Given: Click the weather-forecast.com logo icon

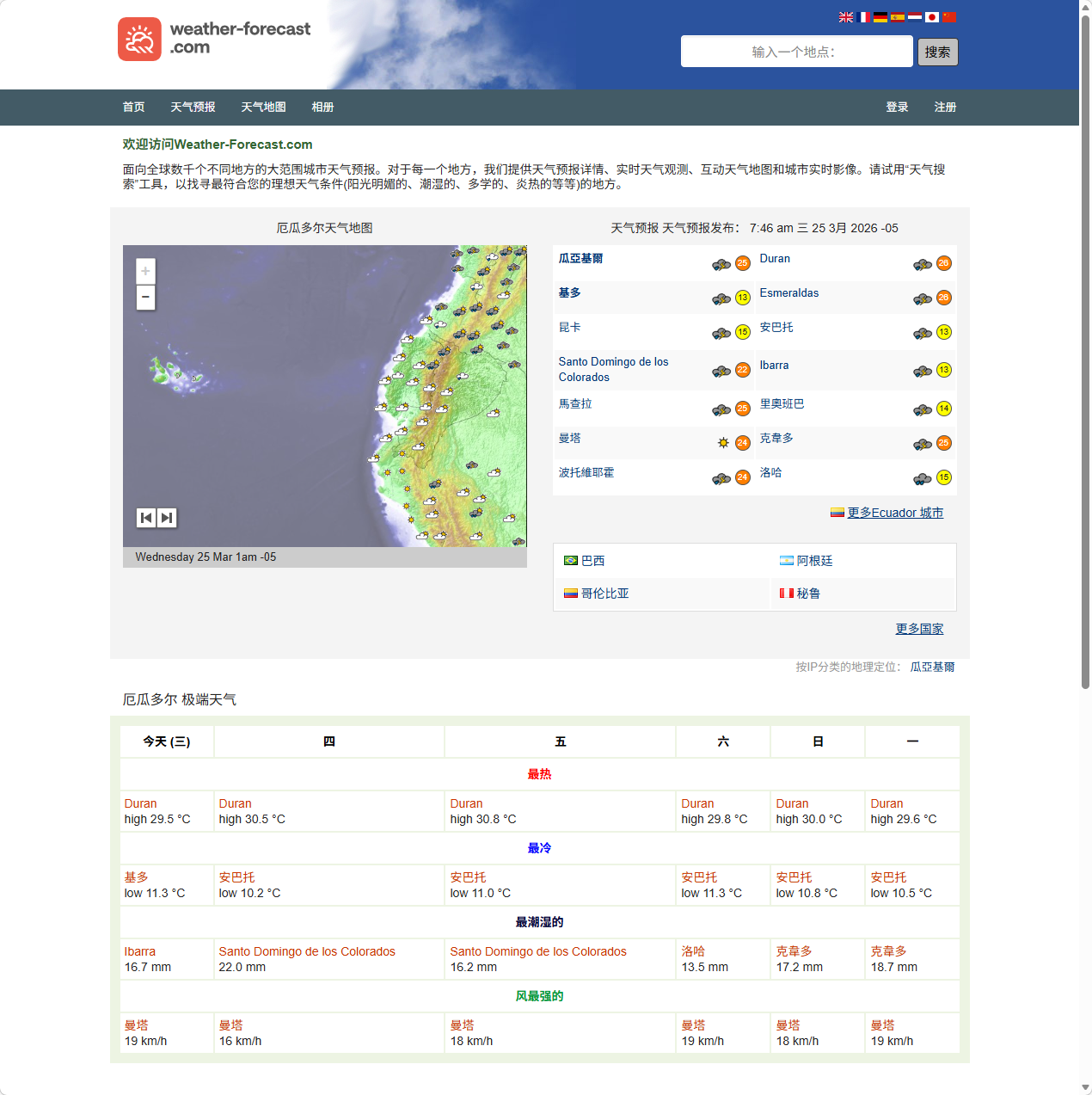Looking at the screenshot, I should coord(139,39).
